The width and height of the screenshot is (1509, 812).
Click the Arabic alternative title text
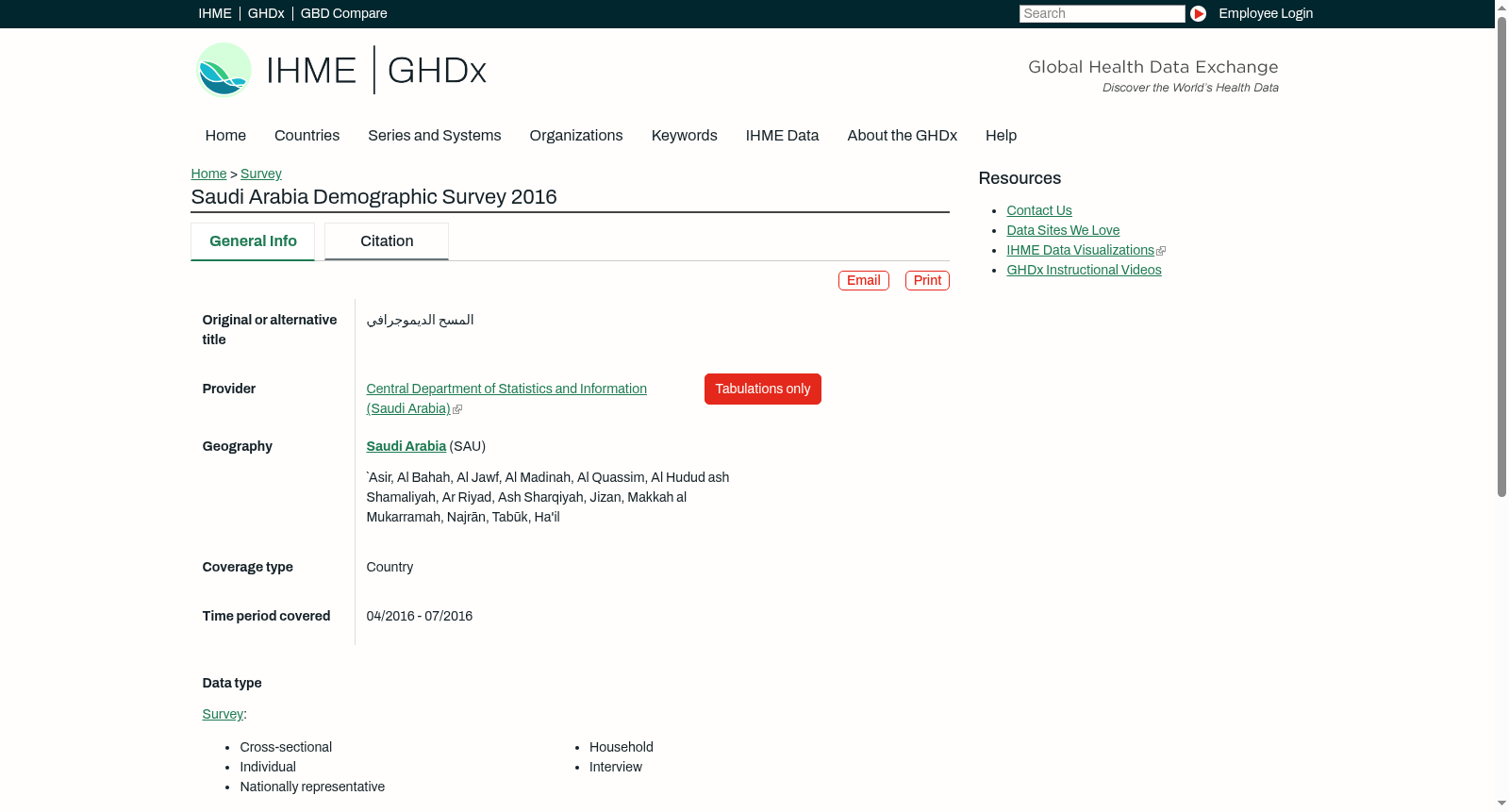(420, 320)
